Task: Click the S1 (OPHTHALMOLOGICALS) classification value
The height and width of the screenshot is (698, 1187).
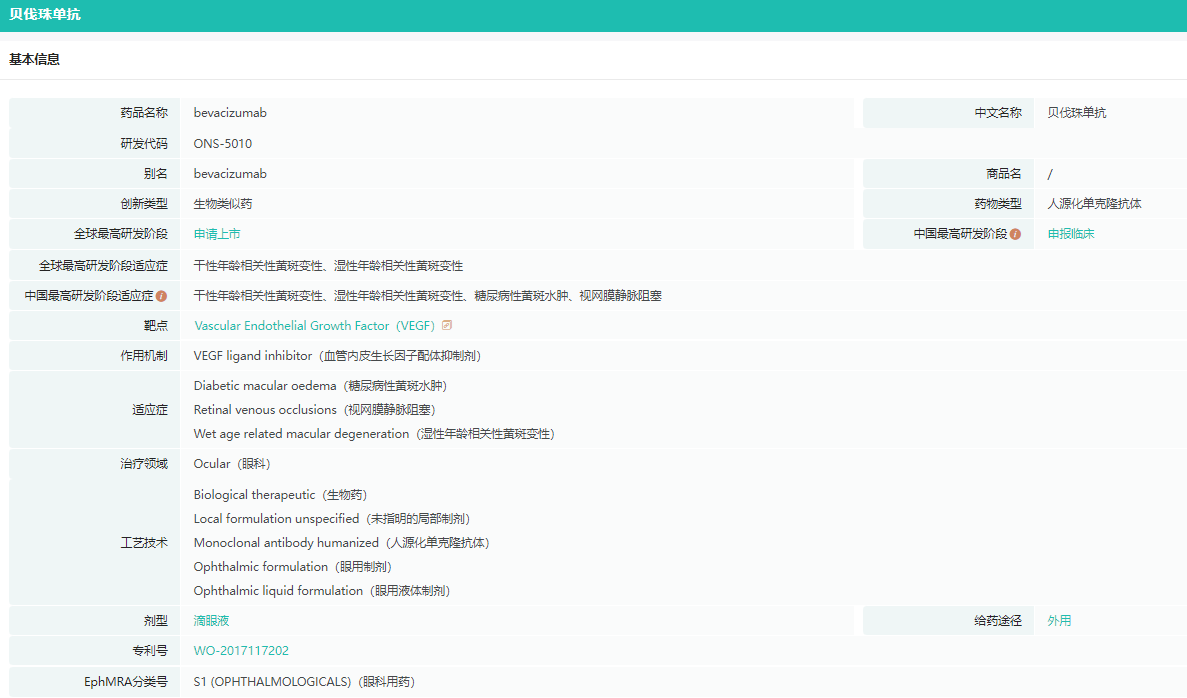Action: pos(304,682)
